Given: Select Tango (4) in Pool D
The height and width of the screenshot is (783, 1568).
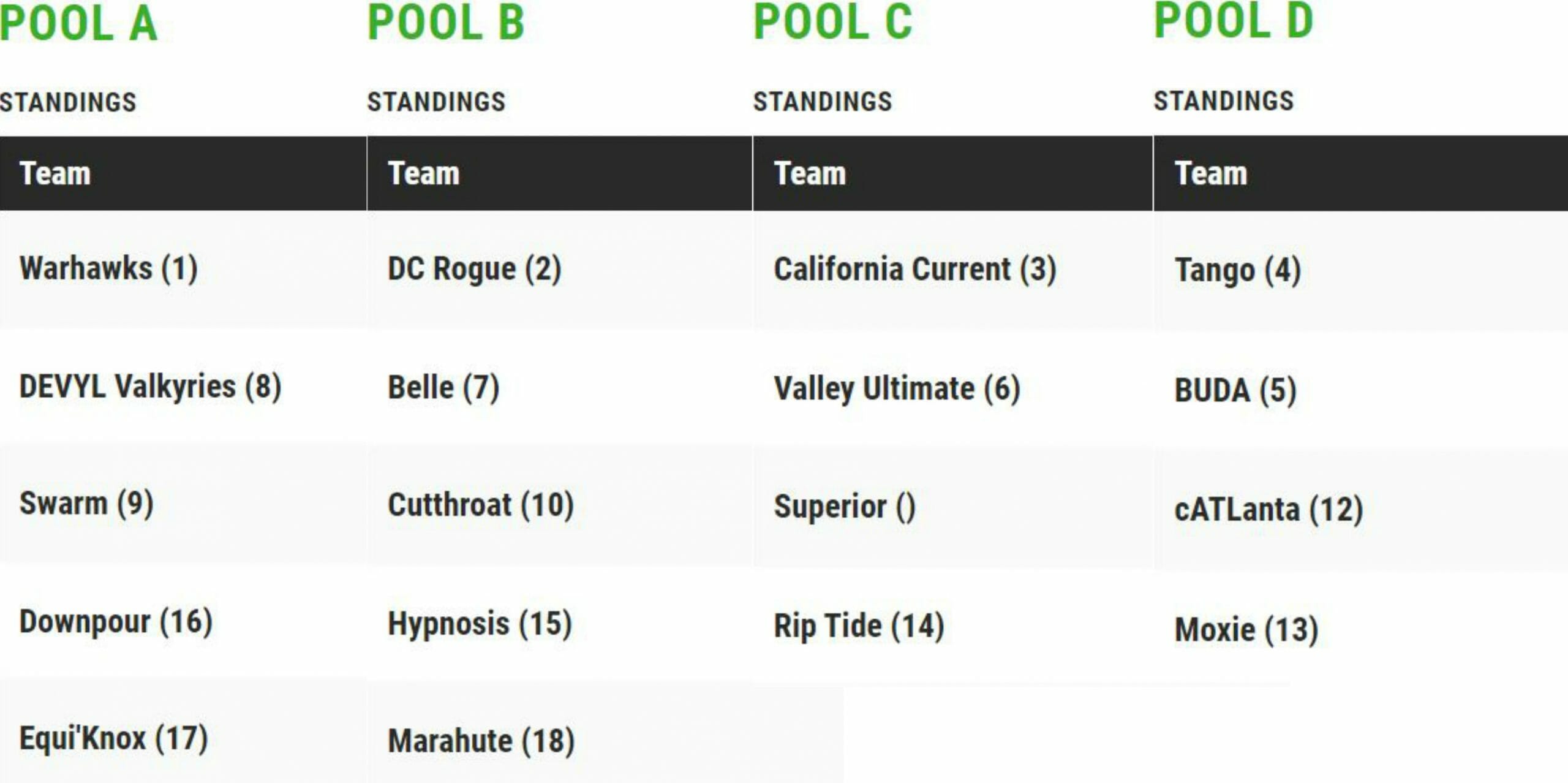Looking at the screenshot, I should [x=1237, y=271].
